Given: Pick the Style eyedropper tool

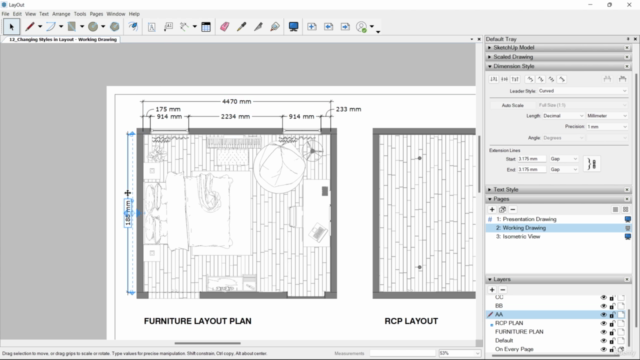Looking at the screenshot, I should tap(242, 27).
